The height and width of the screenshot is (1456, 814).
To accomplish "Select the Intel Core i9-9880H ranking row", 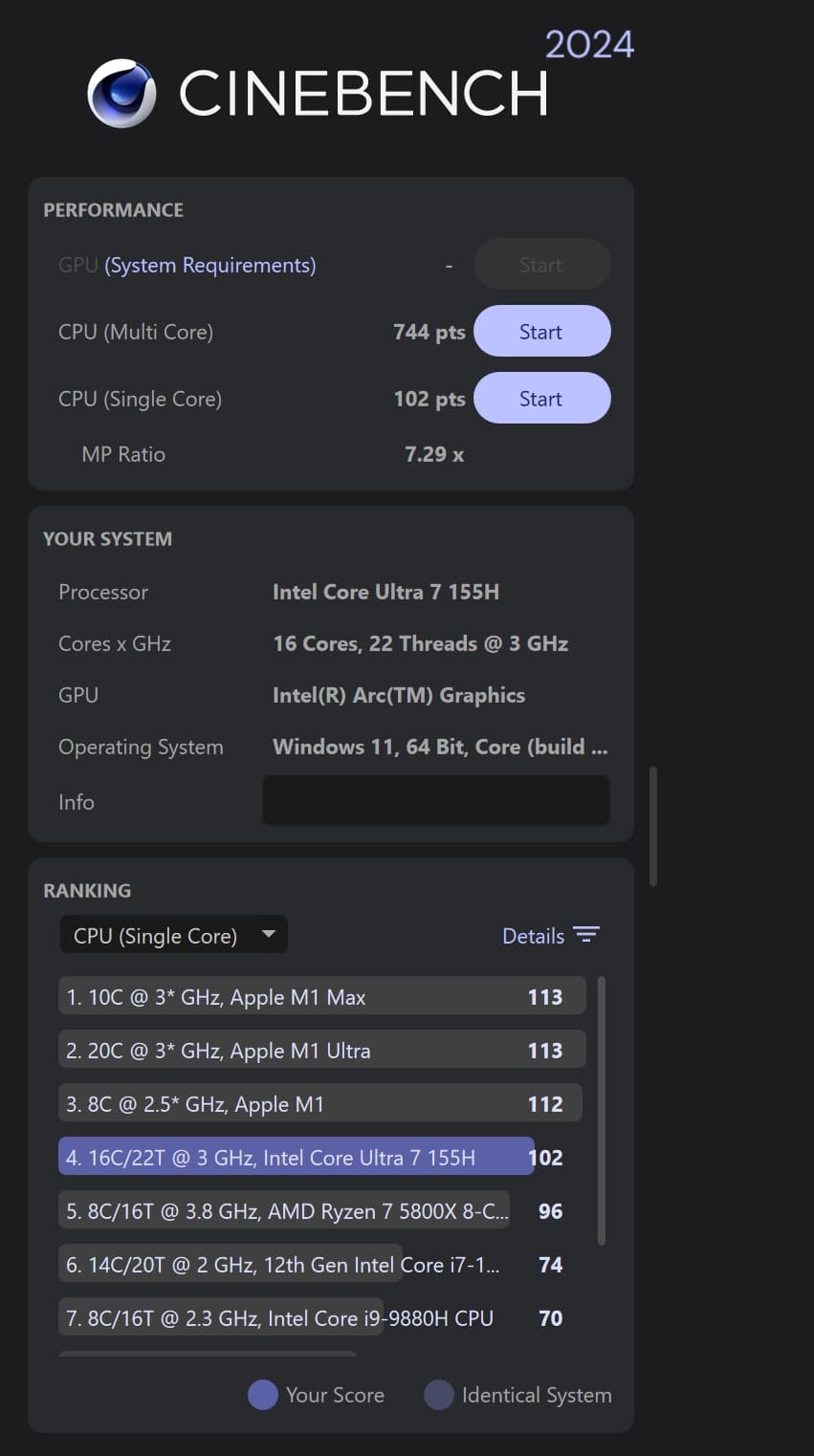I will coord(279,1318).
